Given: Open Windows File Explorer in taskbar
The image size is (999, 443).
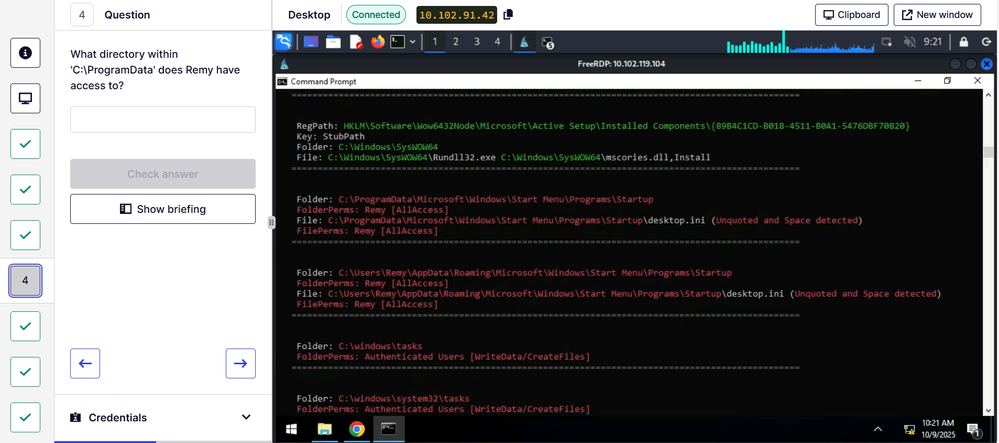Looking at the screenshot, I should (x=324, y=429).
